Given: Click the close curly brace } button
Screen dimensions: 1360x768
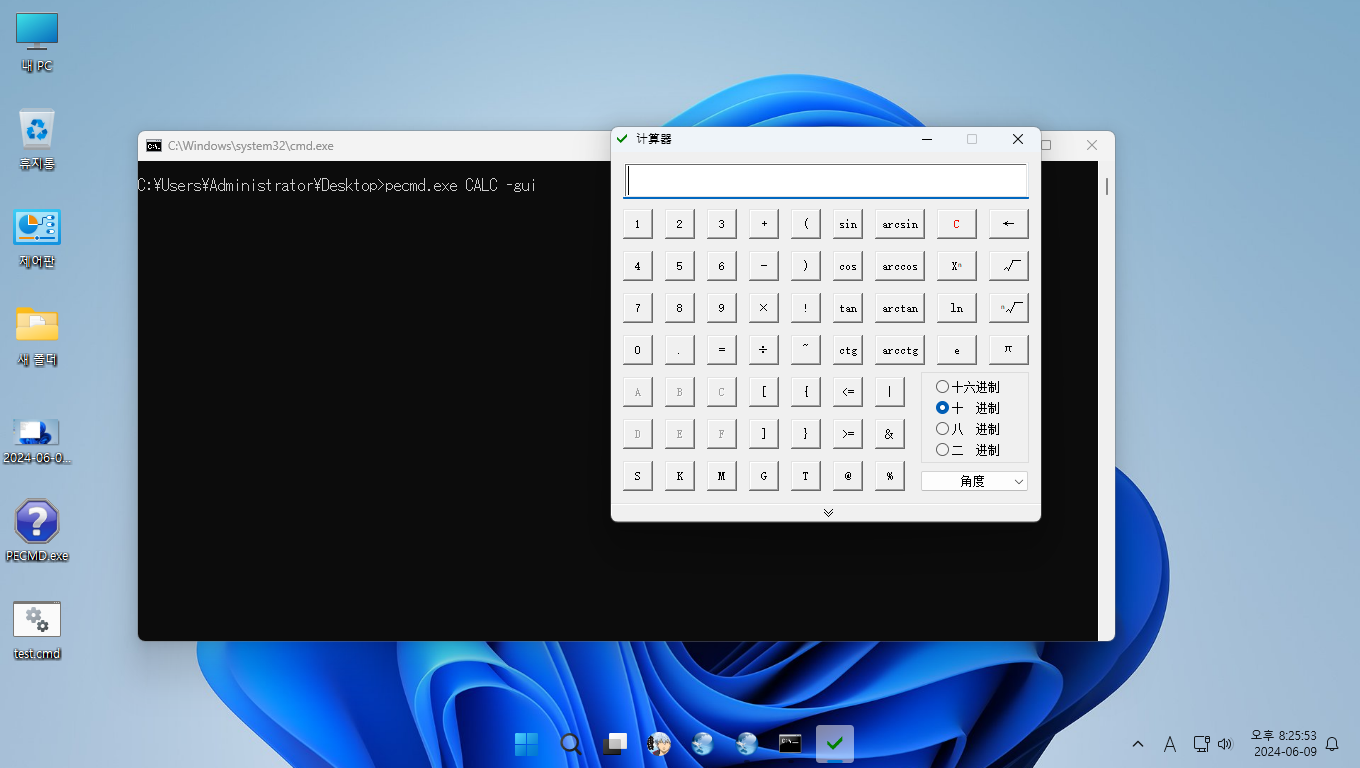Looking at the screenshot, I should point(805,434).
